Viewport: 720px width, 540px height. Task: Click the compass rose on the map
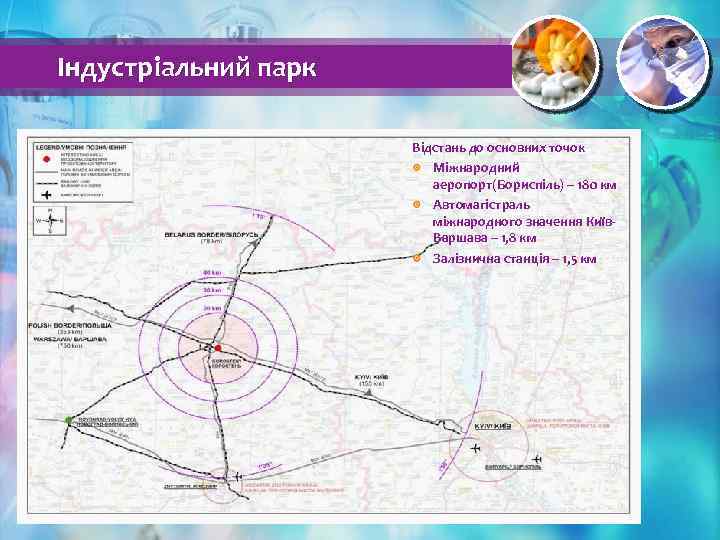point(50,221)
